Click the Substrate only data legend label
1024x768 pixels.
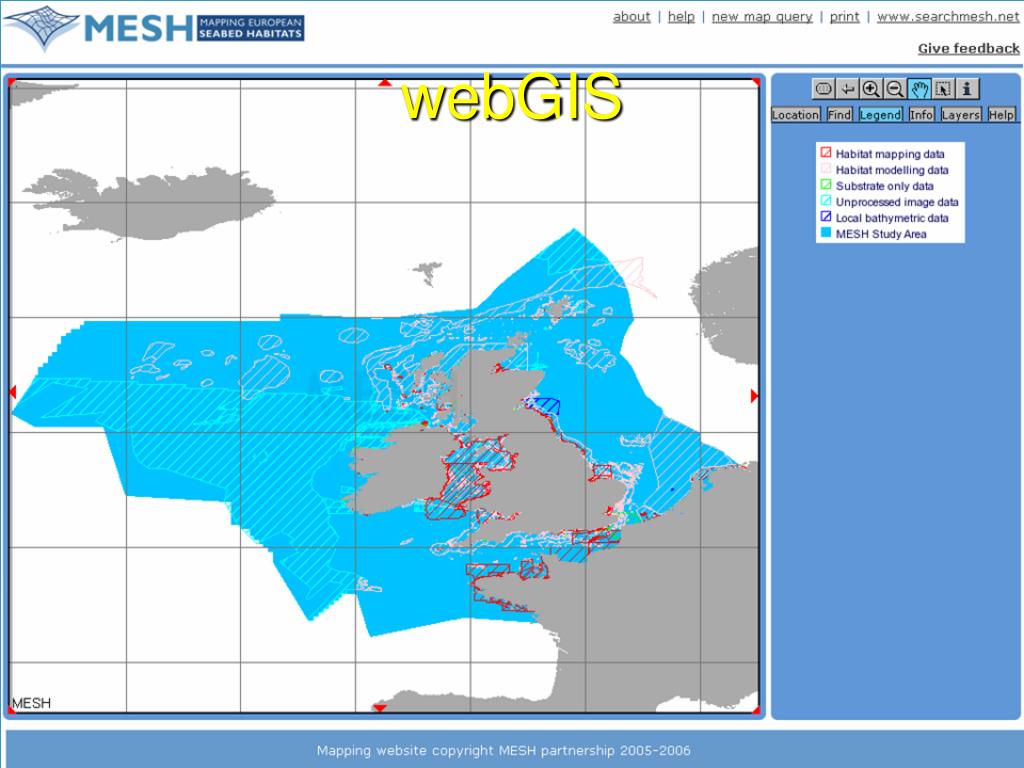point(885,186)
